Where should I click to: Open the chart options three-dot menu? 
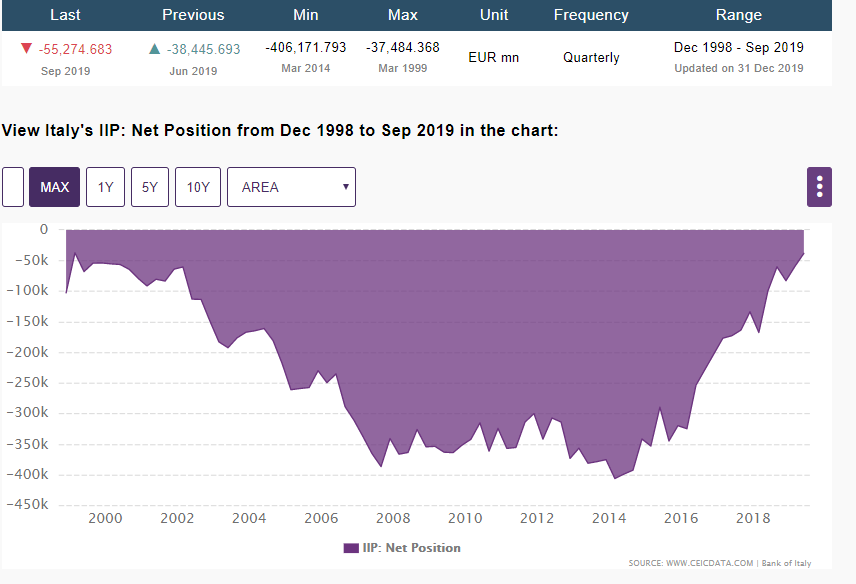[x=819, y=187]
